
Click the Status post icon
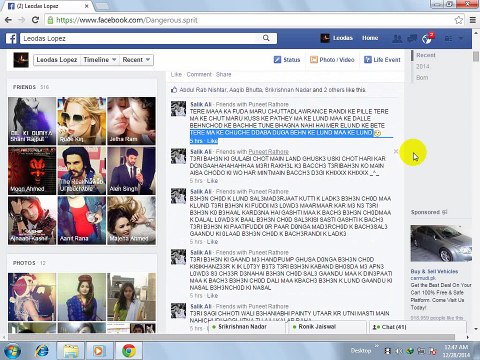(x=277, y=60)
